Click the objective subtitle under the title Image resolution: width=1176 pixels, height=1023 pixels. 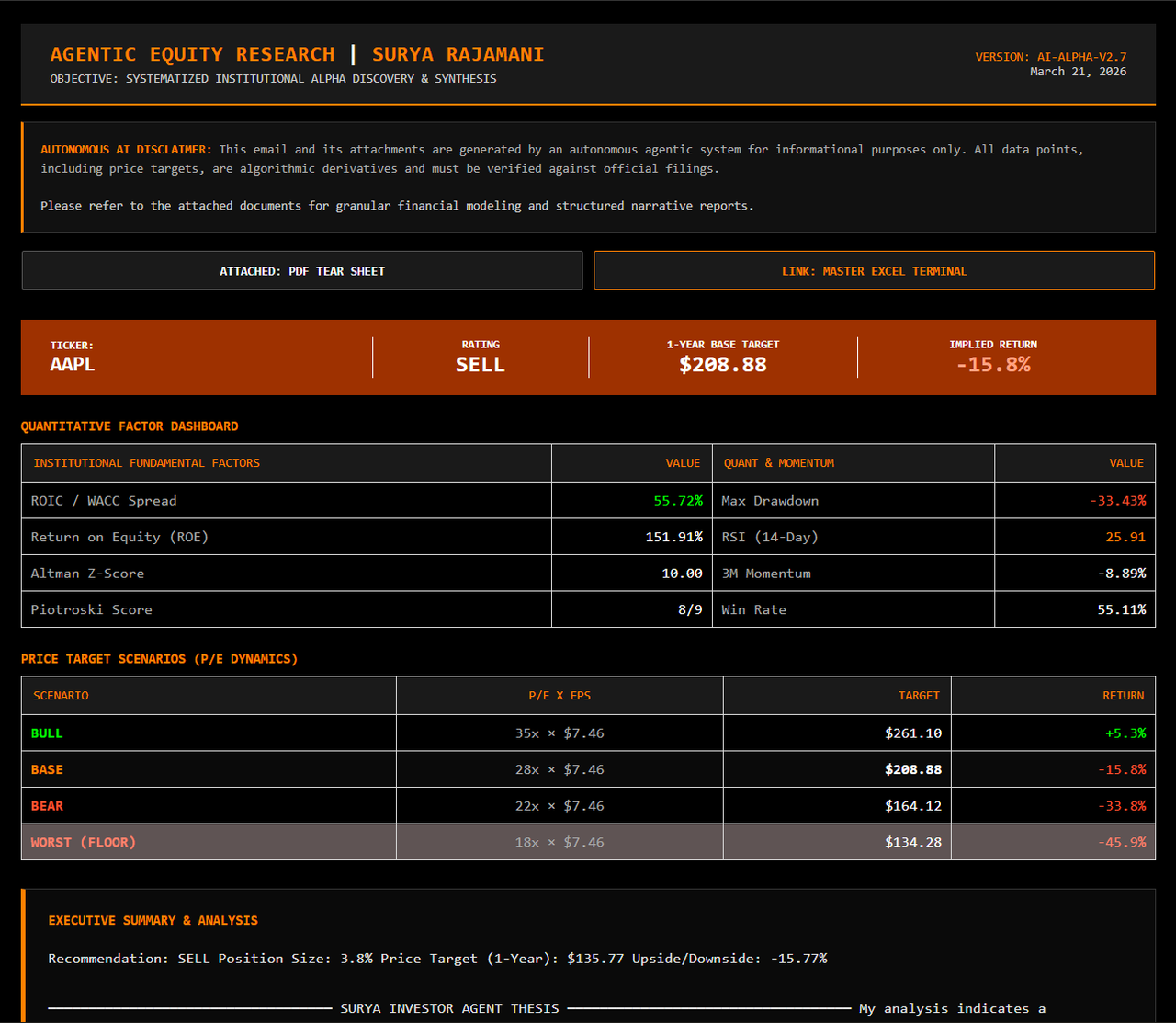(x=273, y=79)
